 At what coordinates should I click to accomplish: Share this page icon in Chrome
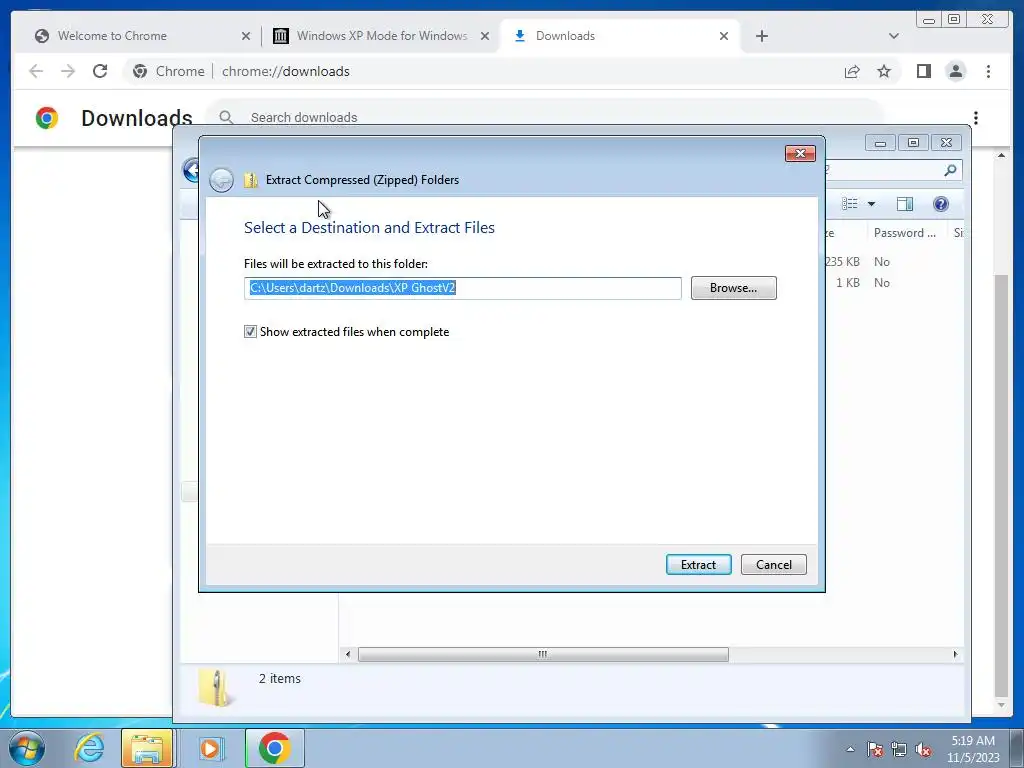pyautogui.click(x=852, y=71)
